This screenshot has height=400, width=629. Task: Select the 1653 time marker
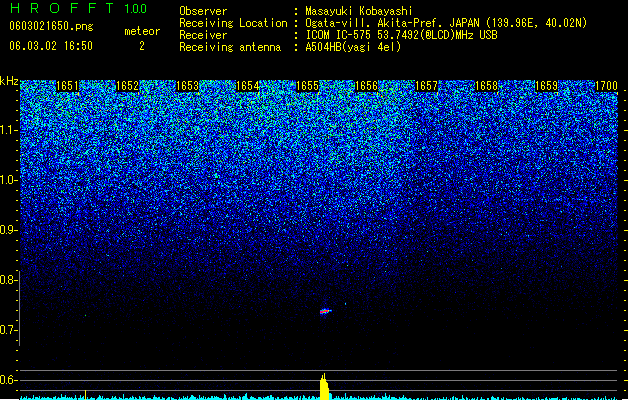[187, 86]
